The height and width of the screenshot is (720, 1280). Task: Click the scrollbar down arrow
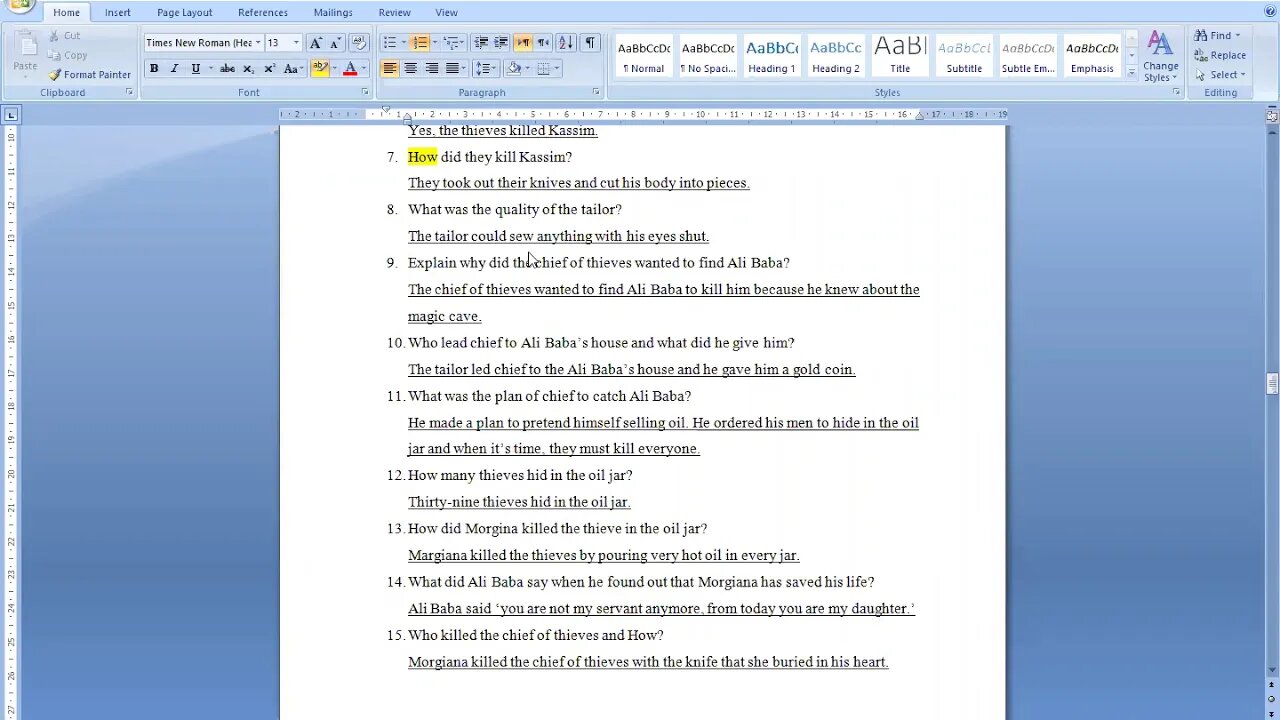click(1272, 669)
